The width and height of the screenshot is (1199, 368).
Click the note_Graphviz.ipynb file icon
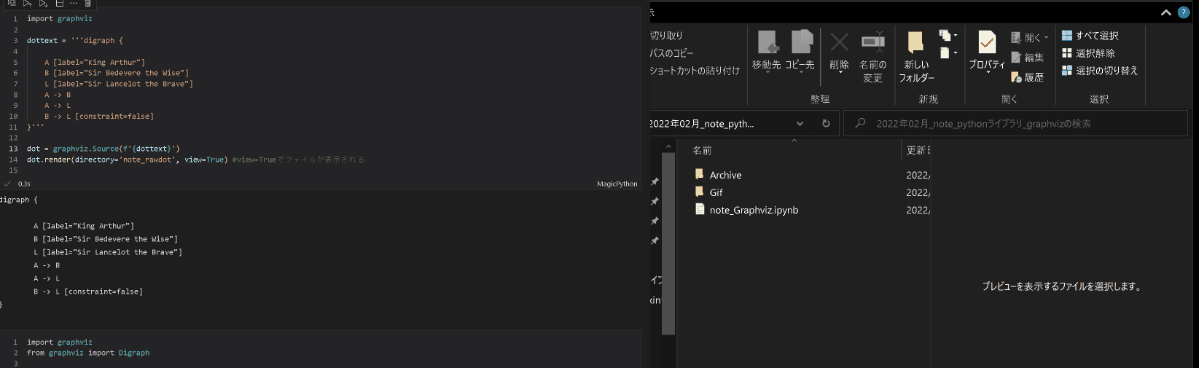pos(699,210)
